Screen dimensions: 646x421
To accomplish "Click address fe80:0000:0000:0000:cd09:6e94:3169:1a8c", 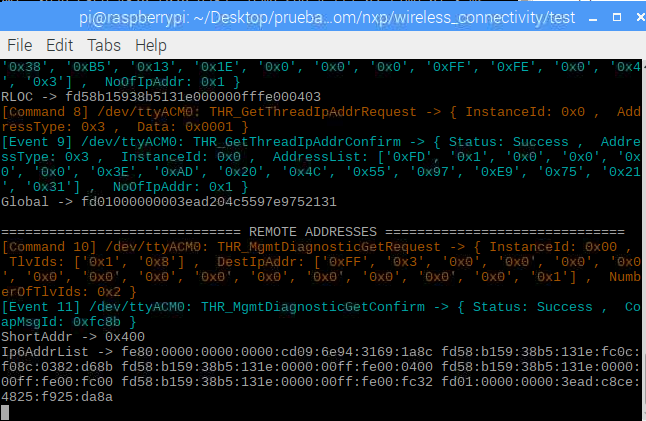I will [x=277, y=352].
